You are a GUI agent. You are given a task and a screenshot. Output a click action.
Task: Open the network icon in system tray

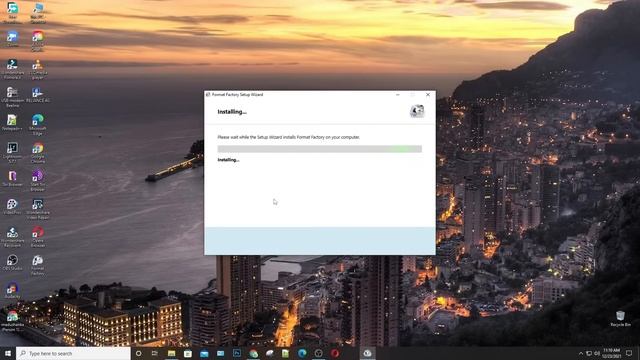click(x=589, y=353)
